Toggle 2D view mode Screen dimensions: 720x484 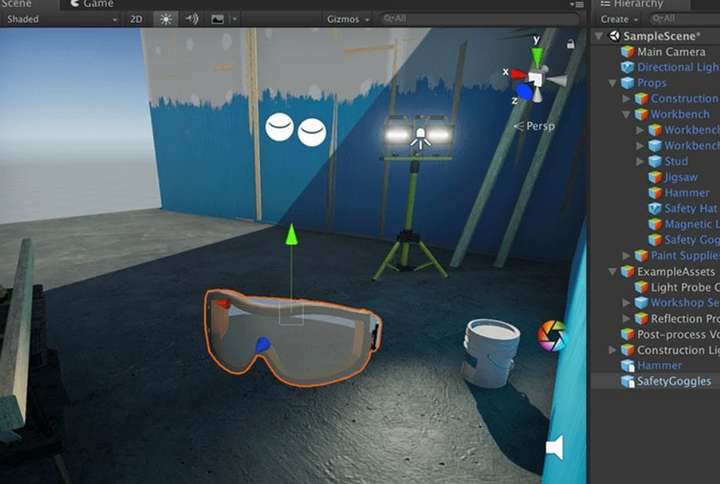(136, 19)
